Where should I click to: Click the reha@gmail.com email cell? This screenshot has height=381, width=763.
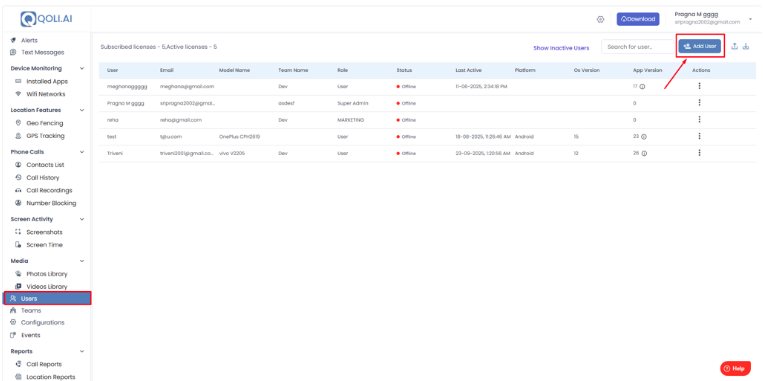pos(181,120)
